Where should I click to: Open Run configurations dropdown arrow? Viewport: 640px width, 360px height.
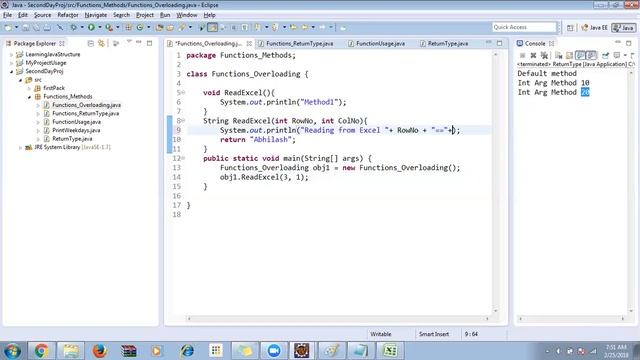click(100, 27)
